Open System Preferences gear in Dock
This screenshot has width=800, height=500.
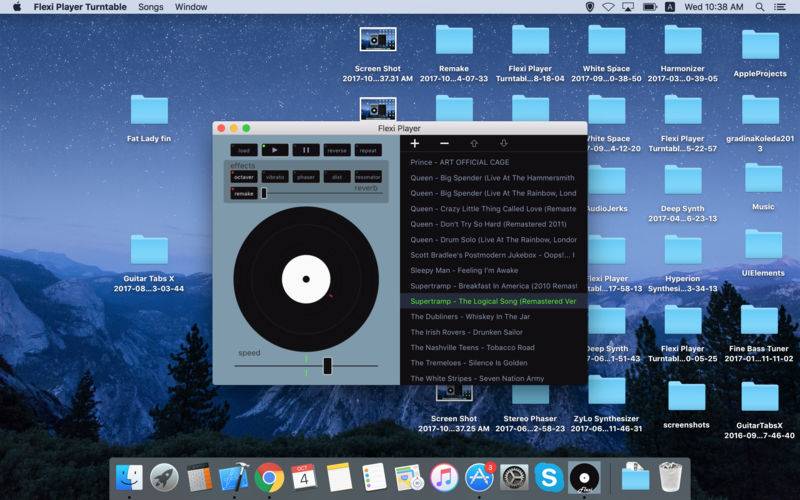(x=514, y=478)
